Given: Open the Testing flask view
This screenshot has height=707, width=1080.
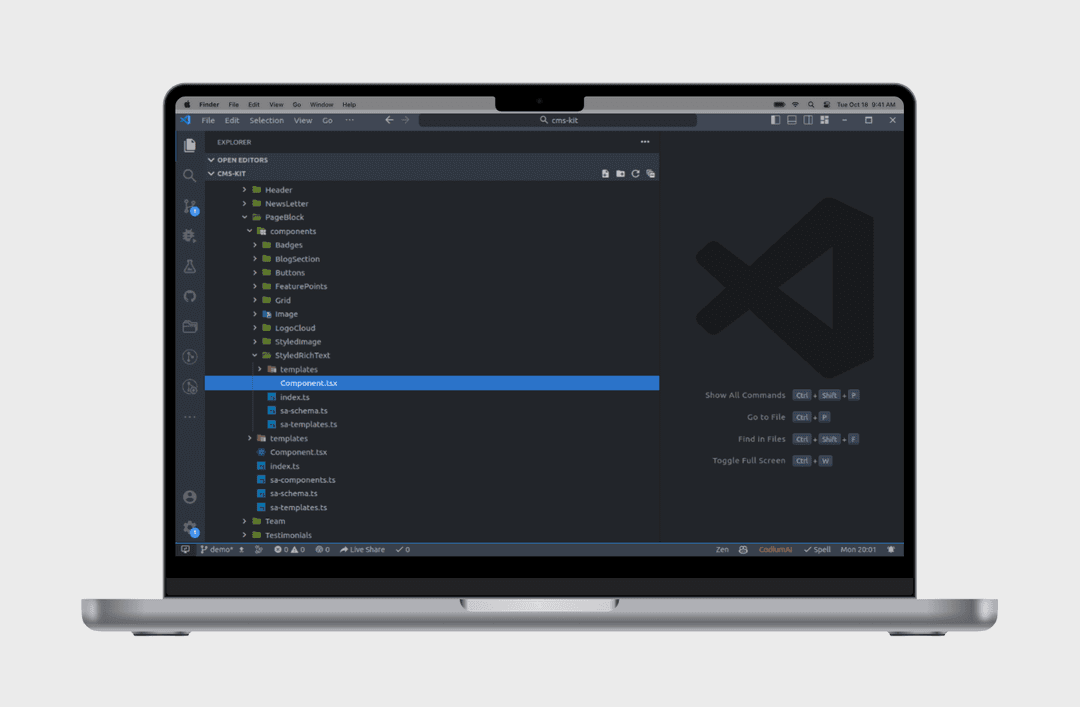Looking at the screenshot, I should click(189, 266).
